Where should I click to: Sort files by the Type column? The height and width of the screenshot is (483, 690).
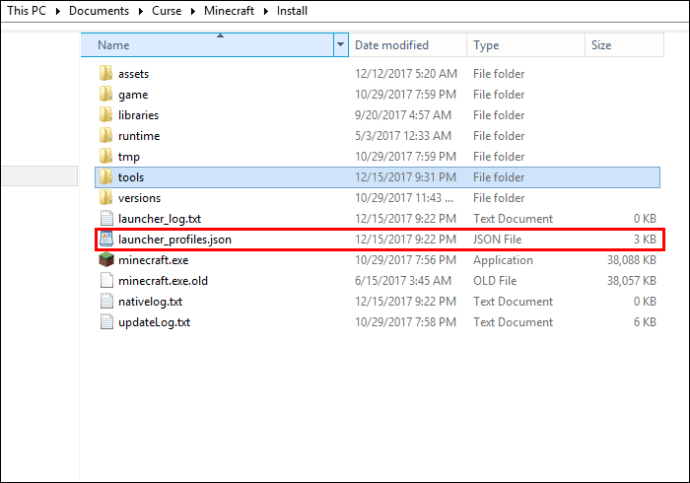[486, 45]
